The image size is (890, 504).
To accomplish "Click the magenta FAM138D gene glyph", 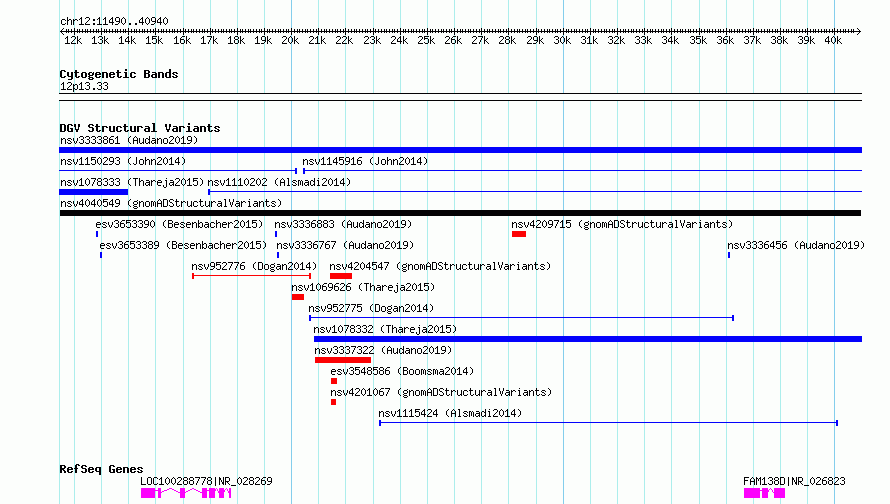I will click(765, 493).
